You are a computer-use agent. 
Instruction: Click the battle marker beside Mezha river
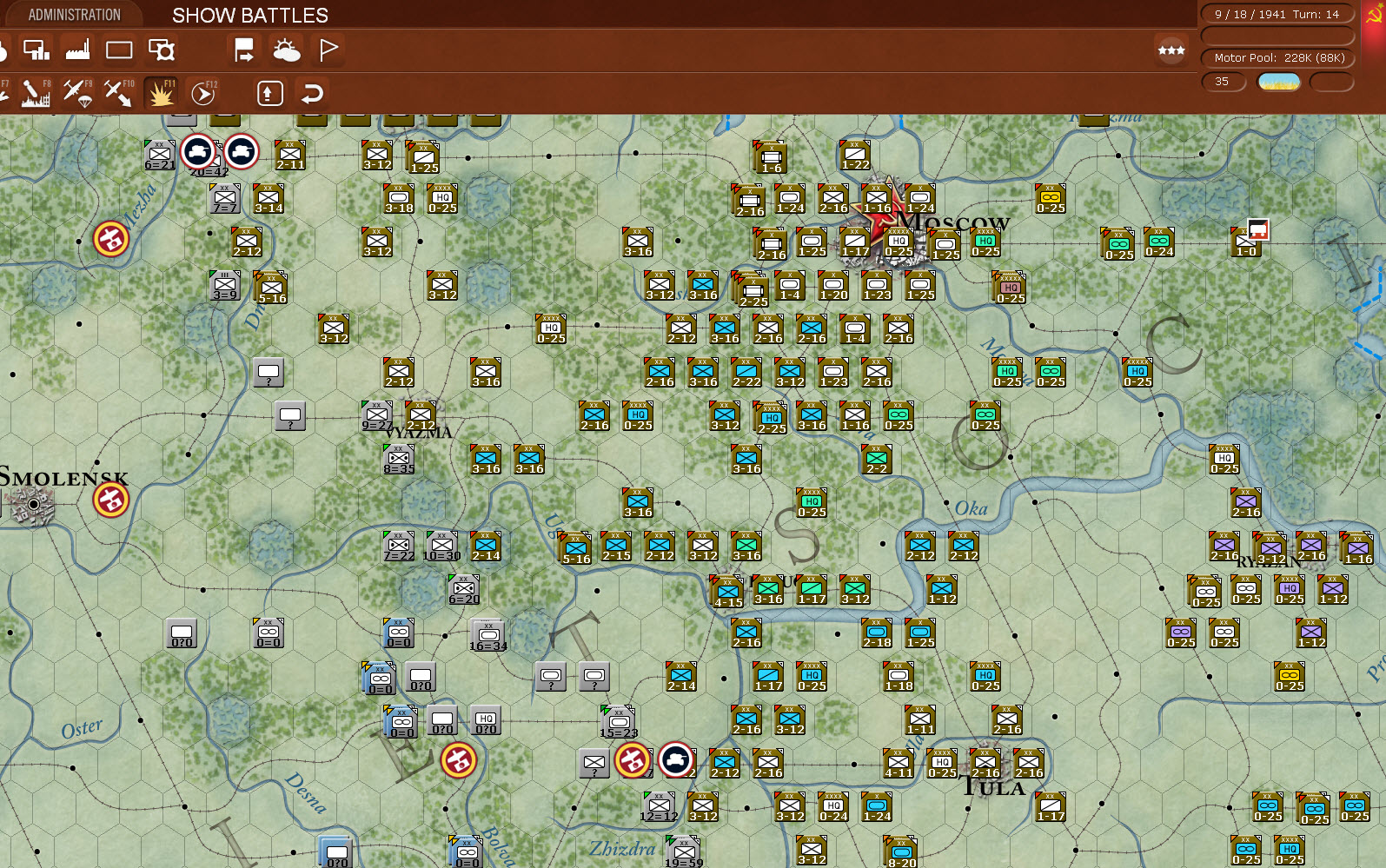pyautogui.click(x=111, y=238)
